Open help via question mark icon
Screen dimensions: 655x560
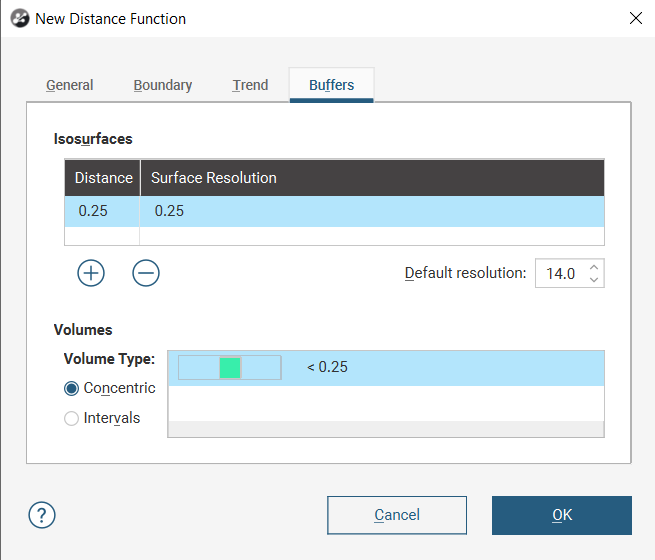coord(42,515)
